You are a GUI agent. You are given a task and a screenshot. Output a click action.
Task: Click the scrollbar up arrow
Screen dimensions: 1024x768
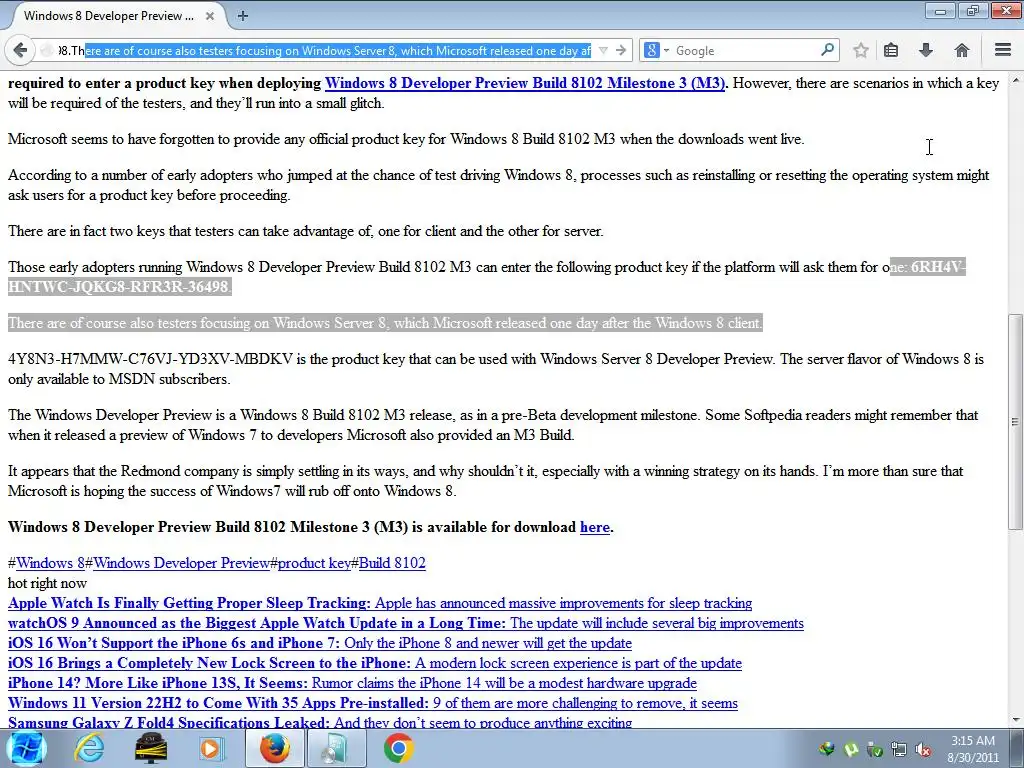1016,80
